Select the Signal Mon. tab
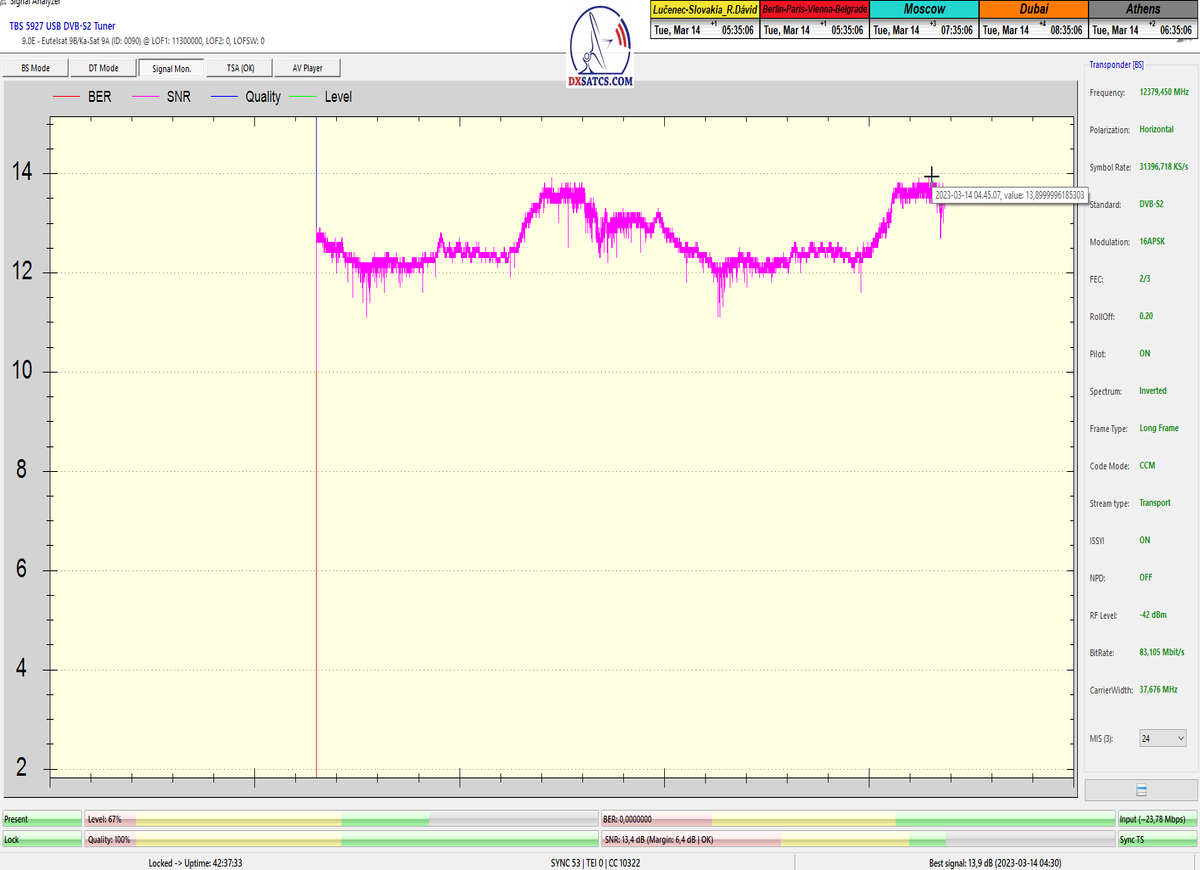1200x870 pixels. (x=171, y=68)
